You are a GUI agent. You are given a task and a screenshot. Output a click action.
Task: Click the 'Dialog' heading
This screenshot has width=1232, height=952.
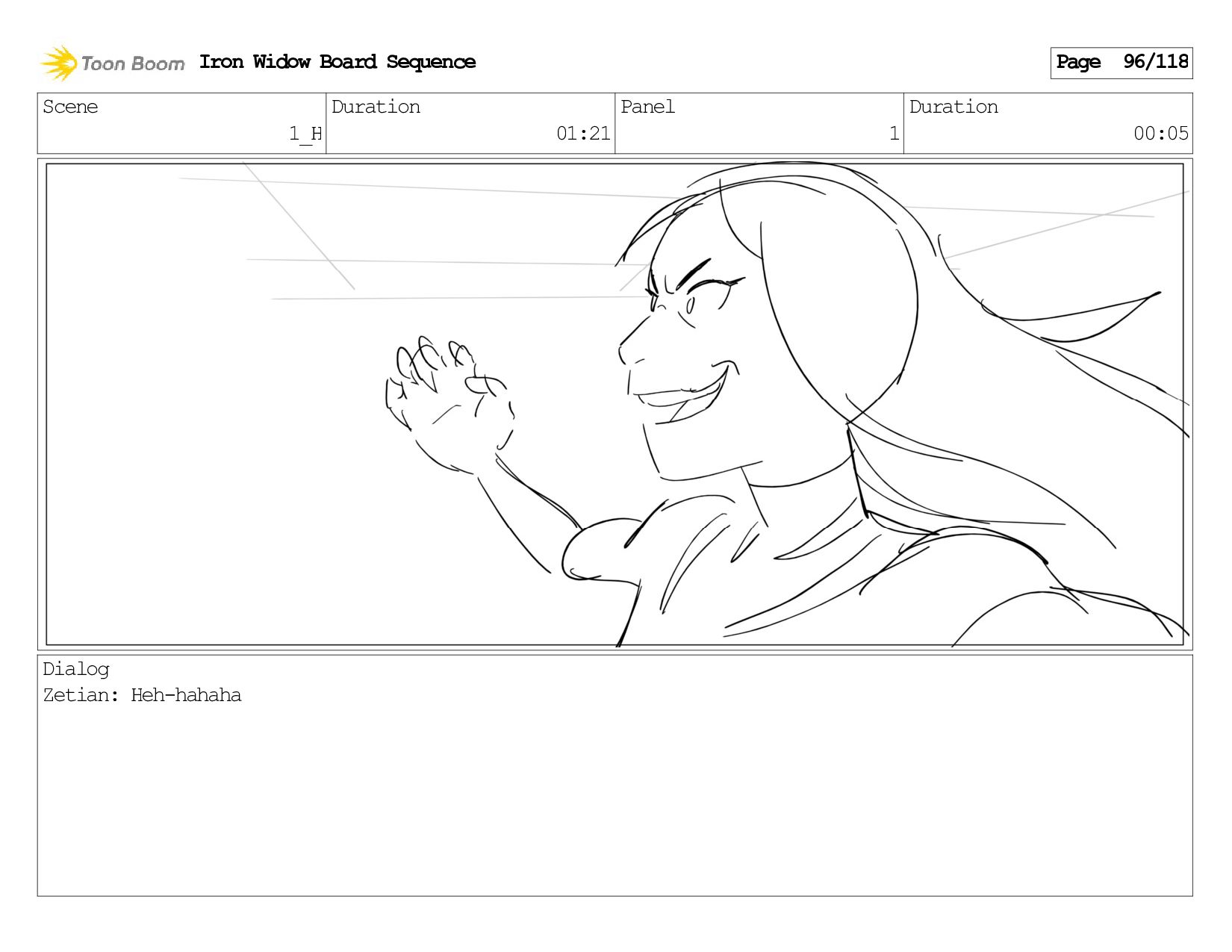[76, 669]
